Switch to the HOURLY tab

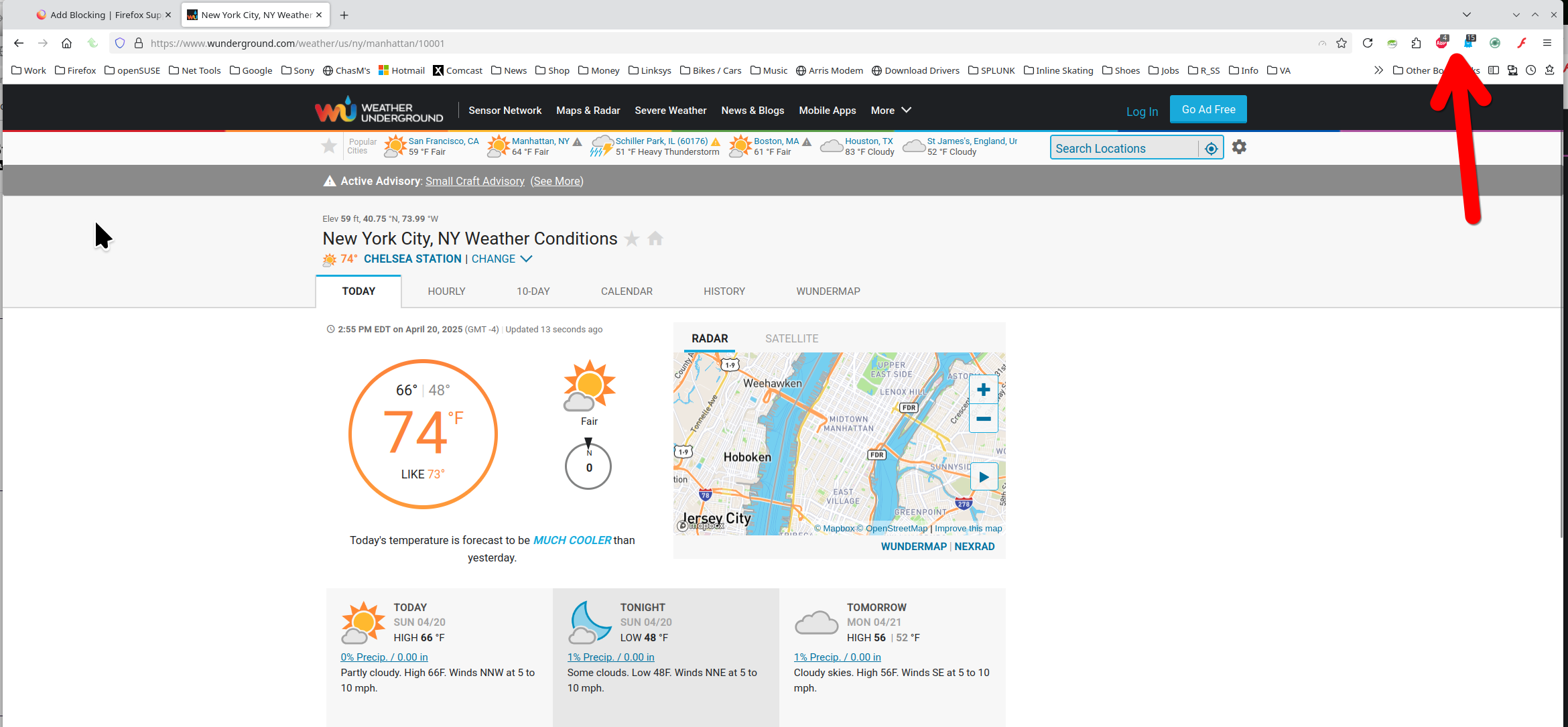(446, 291)
